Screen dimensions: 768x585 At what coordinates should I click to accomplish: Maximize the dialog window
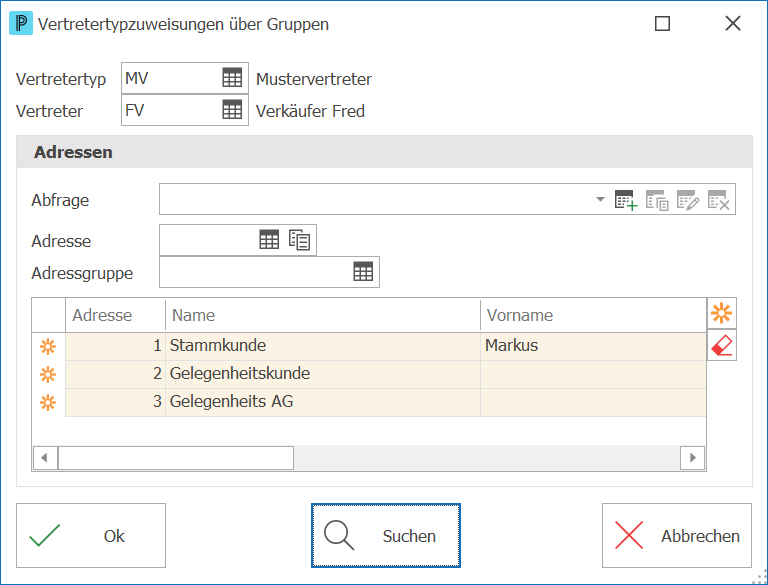662,24
